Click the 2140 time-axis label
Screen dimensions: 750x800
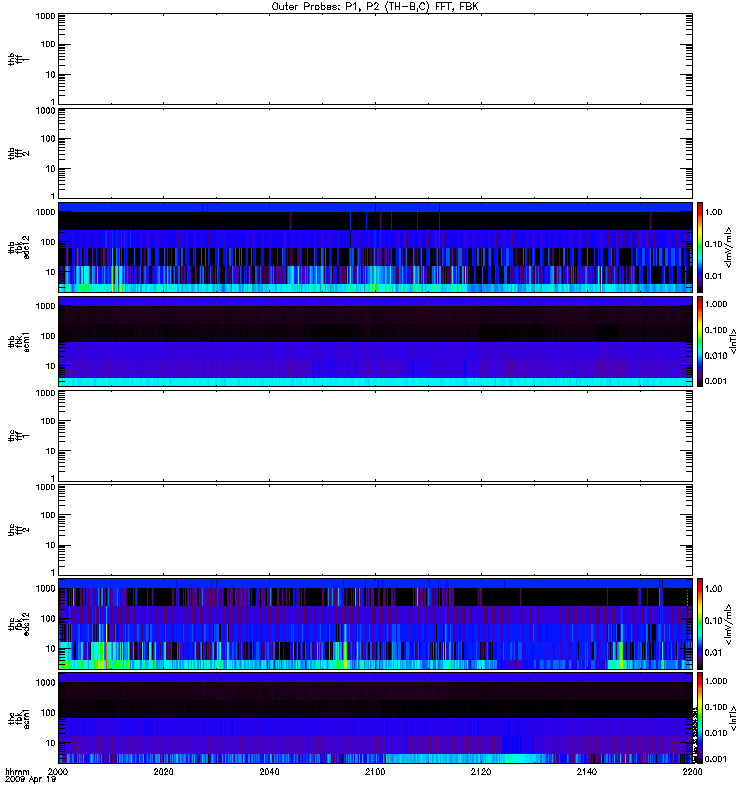coord(587,771)
